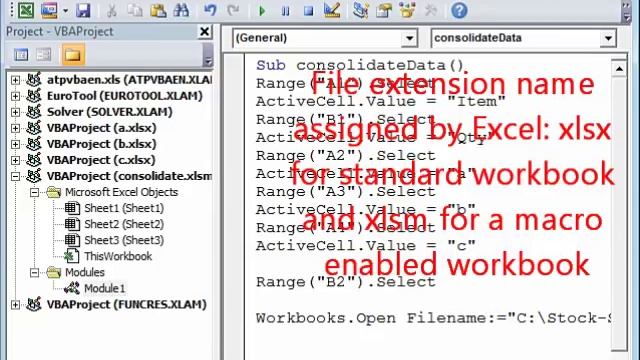The height and width of the screenshot is (360, 640).
Task: Click the Cut scissors icon
Action: [111, 10]
